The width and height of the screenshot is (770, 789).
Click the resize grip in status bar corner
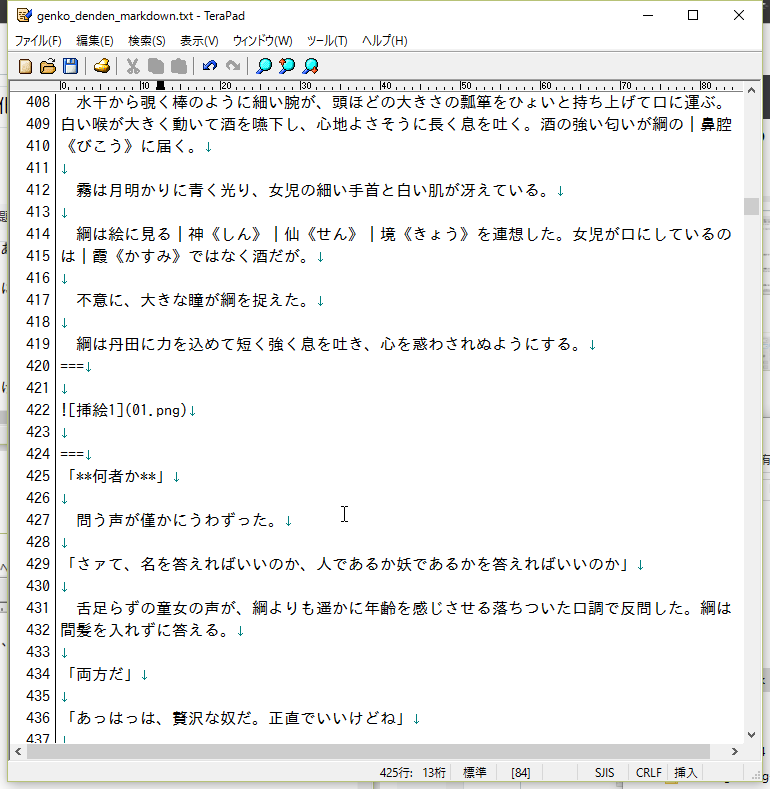pos(756,775)
